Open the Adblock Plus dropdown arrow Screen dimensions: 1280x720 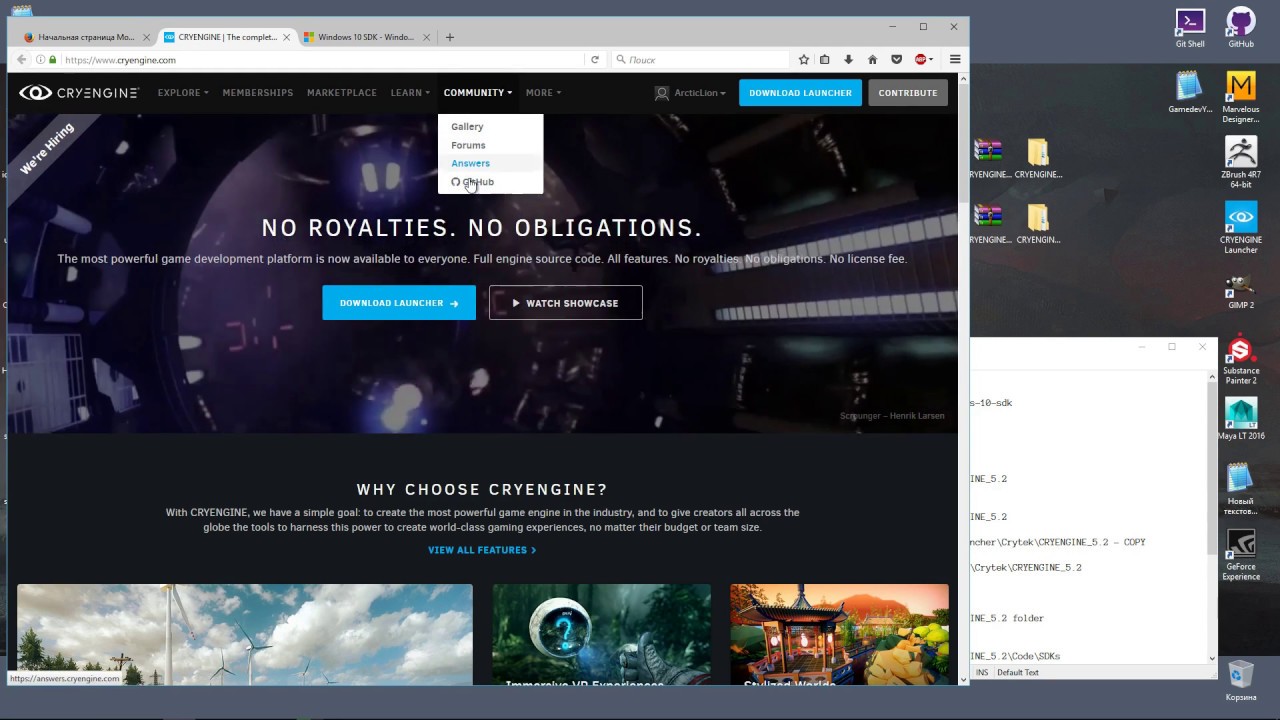pyautogui.click(x=931, y=60)
